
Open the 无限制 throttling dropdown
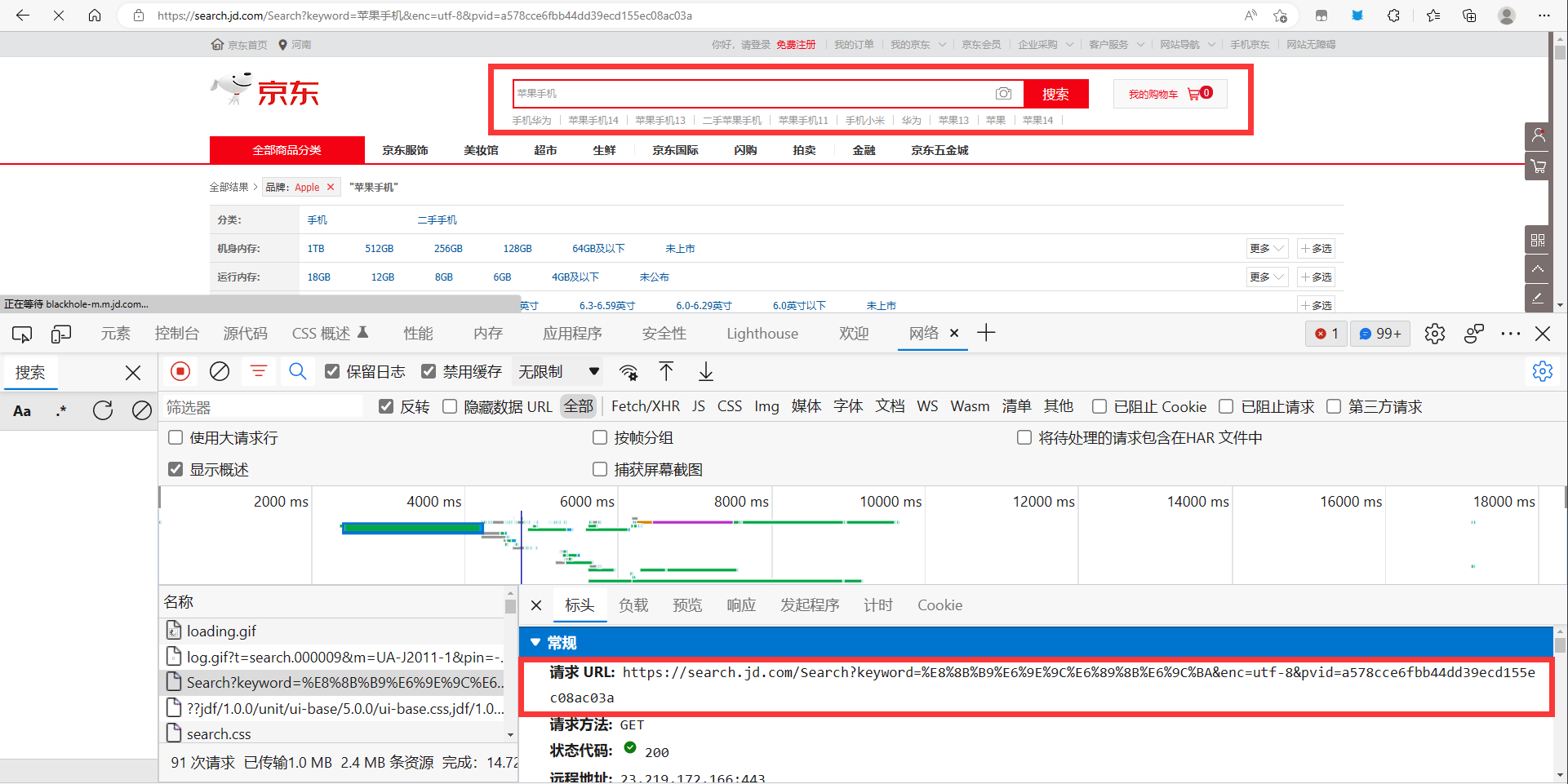(x=559, y=372)
